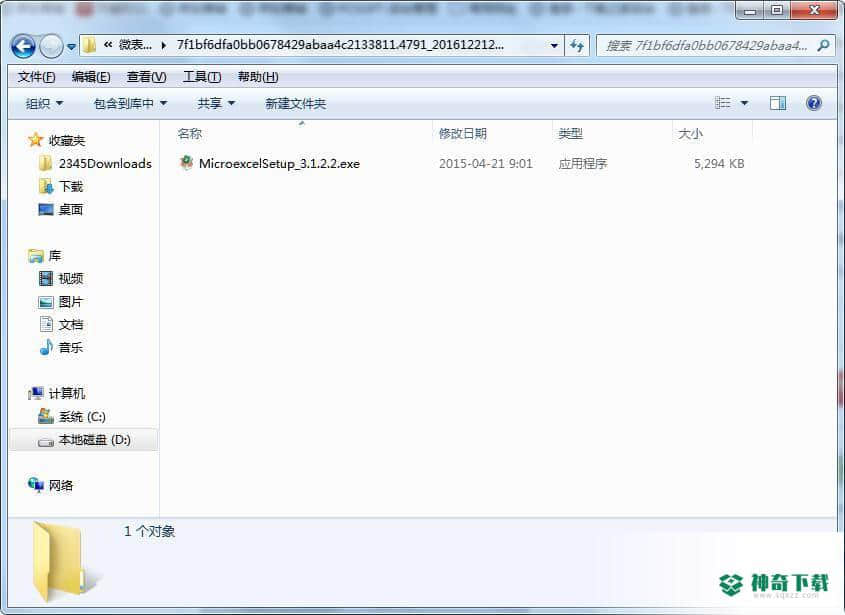Click the 2345Downloads folder icon
The image size is (845, 615).
pos(46,163)
